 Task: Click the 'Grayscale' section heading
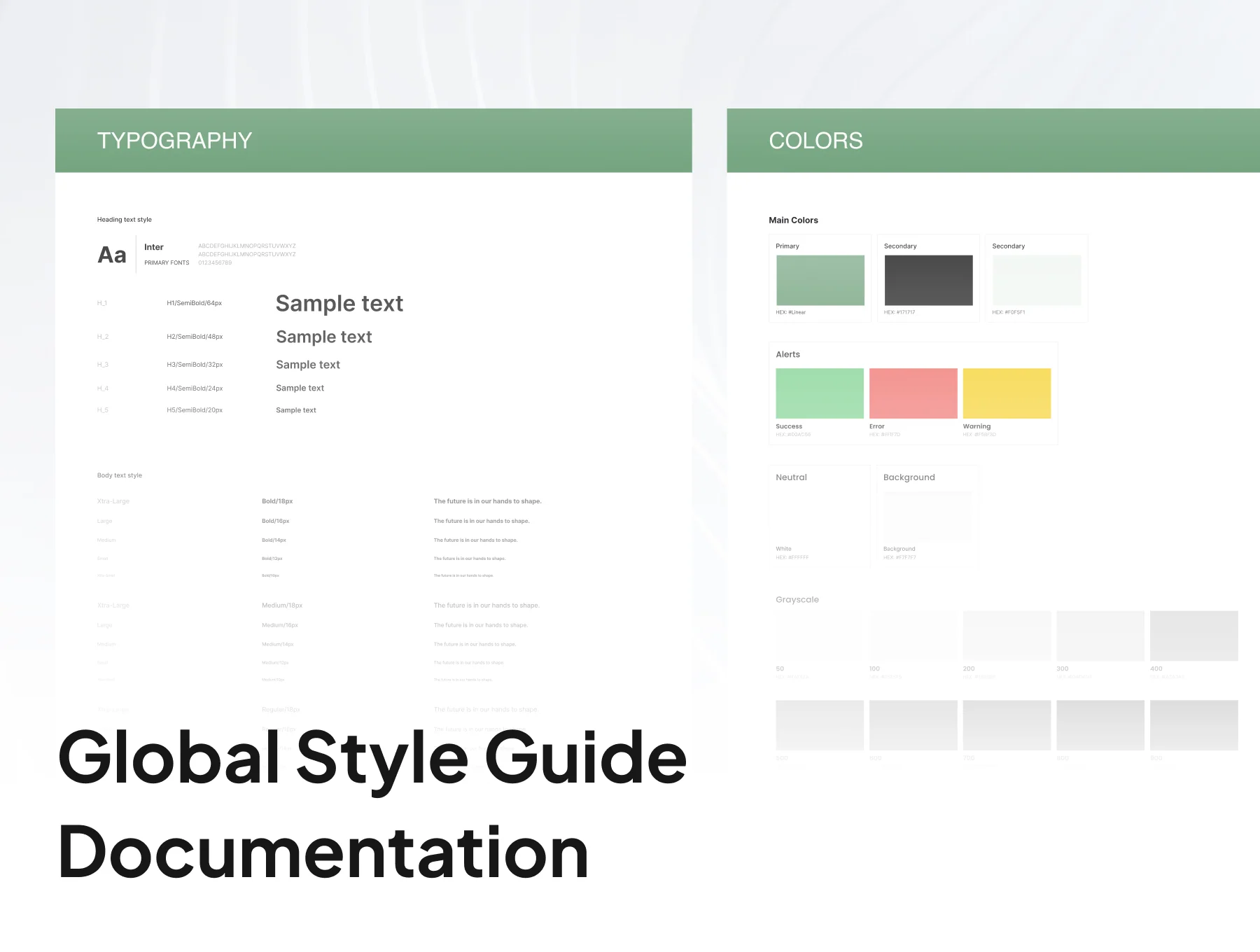coord(797,600)
